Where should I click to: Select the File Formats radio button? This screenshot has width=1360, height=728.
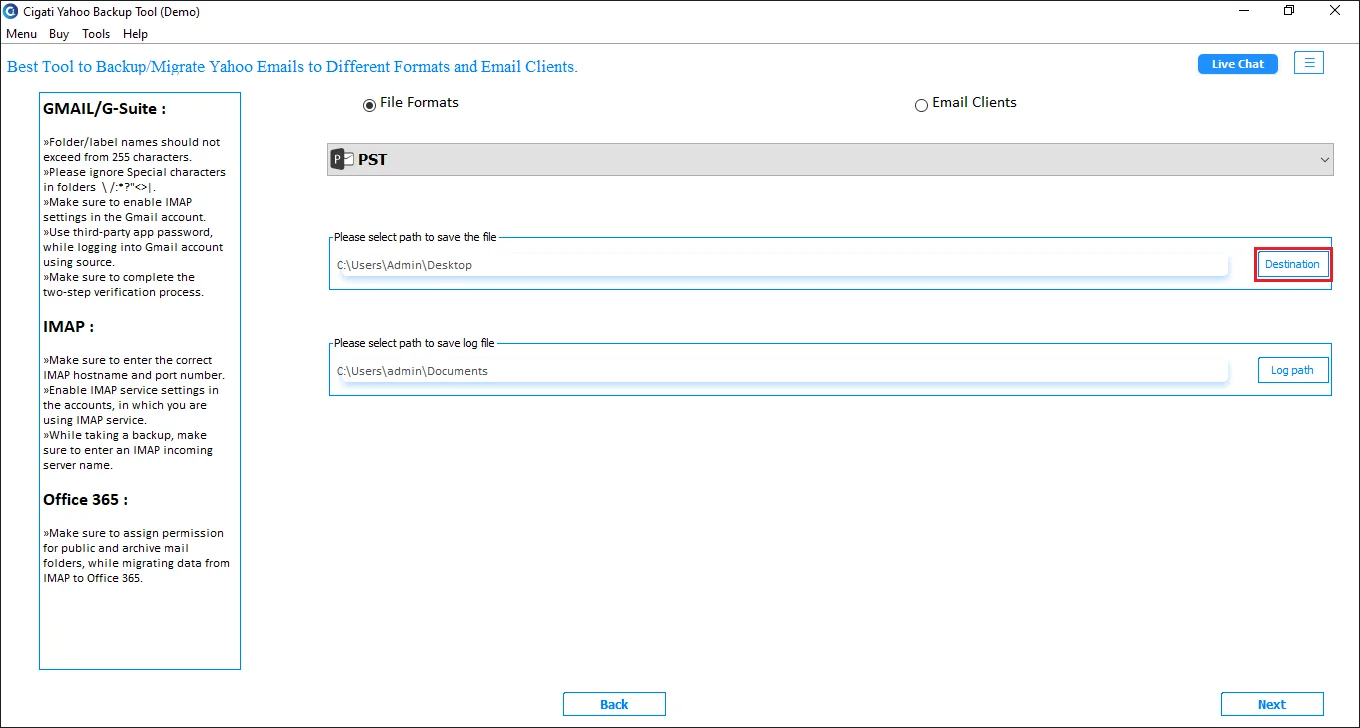pyautogui.click(x=370, y=105)
